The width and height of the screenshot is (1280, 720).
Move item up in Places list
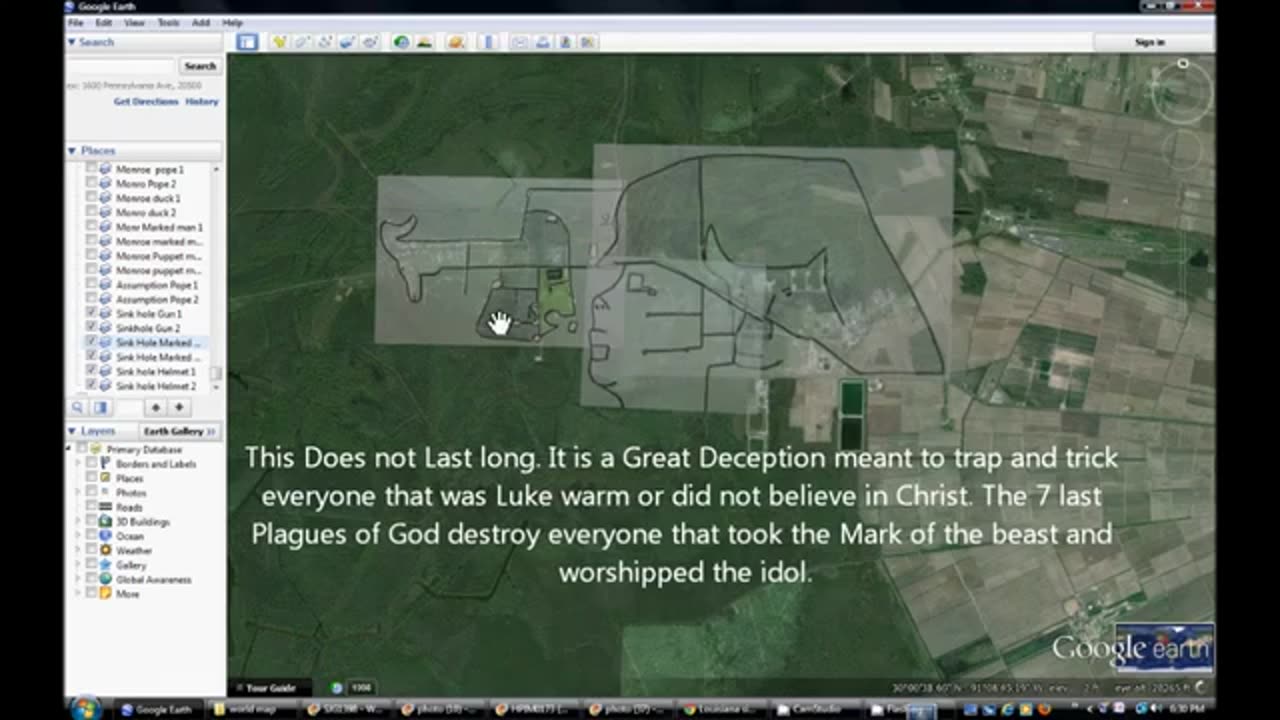point(155,407)
